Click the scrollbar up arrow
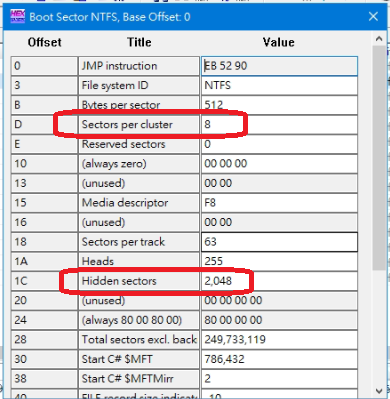 [x=379, y=39]
